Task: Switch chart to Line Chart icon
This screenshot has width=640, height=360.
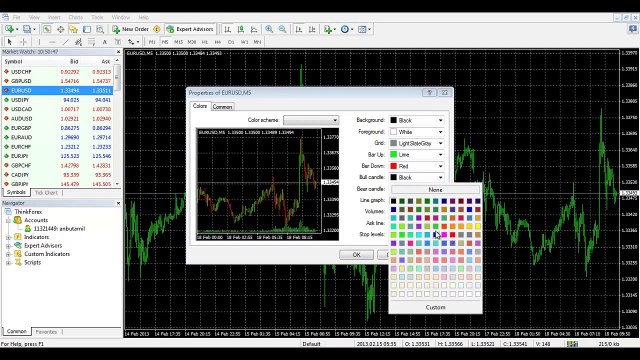Action: 254,29
